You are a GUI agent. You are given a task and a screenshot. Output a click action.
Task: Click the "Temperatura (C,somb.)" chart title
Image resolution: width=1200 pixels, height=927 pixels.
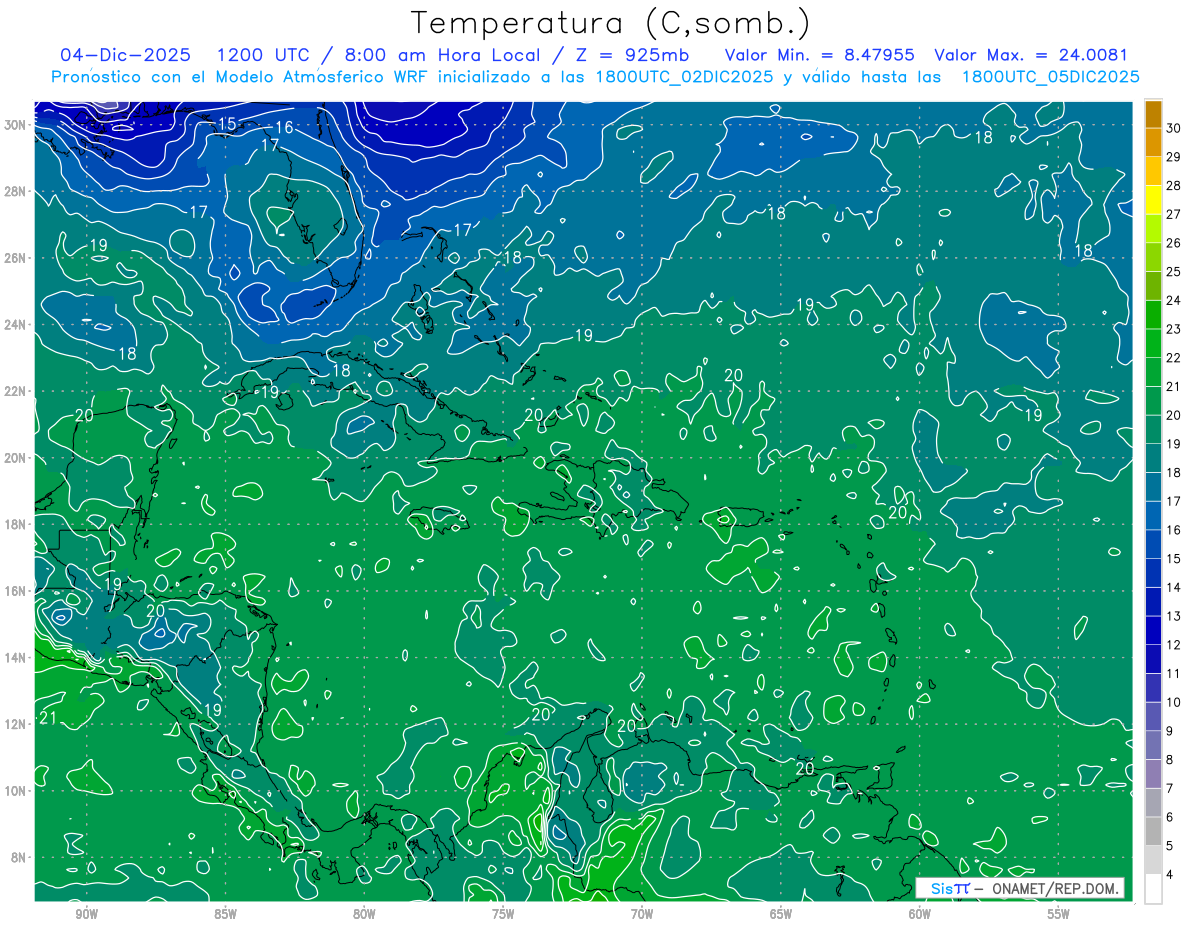tap(610, 23)
